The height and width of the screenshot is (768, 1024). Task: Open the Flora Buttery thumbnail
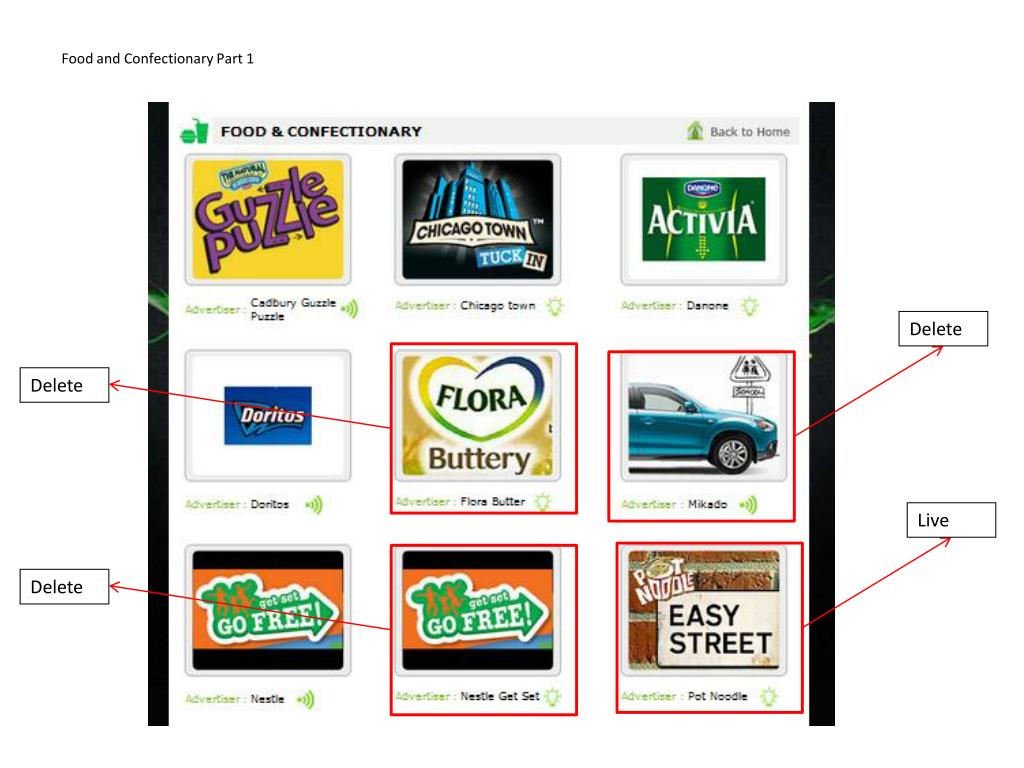point(477,416)
